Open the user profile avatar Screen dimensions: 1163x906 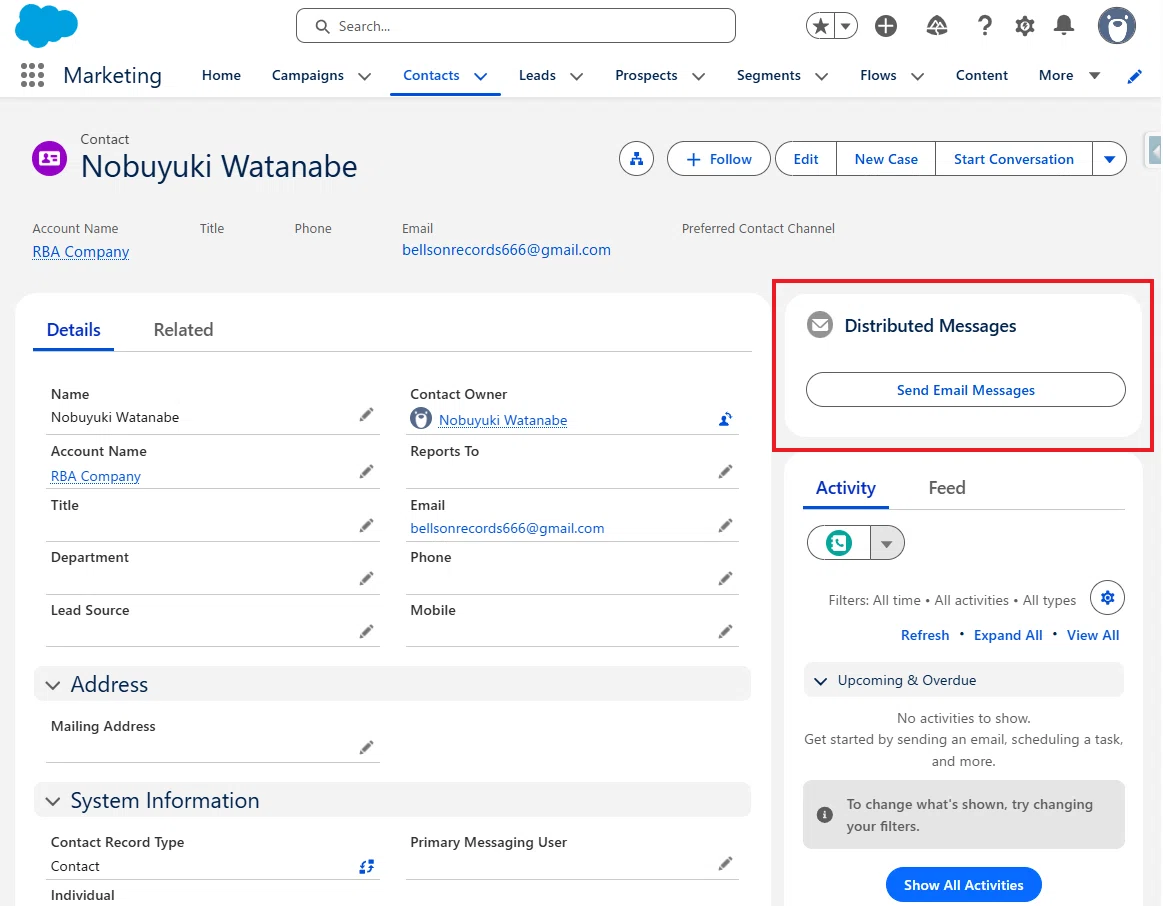click(x=1116, y=26)
